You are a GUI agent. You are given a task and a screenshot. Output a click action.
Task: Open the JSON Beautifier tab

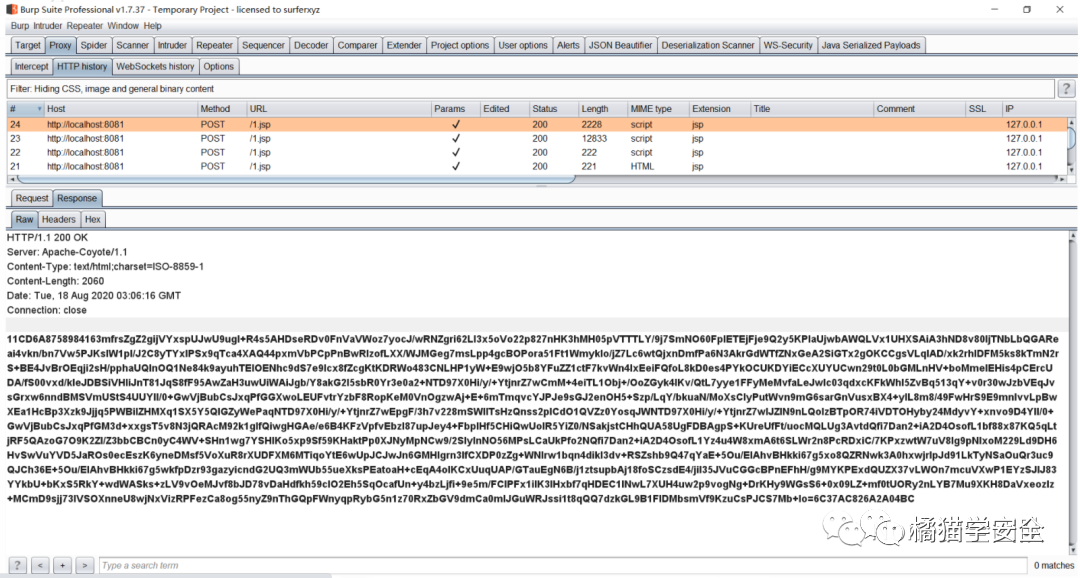tap(620, 45)
